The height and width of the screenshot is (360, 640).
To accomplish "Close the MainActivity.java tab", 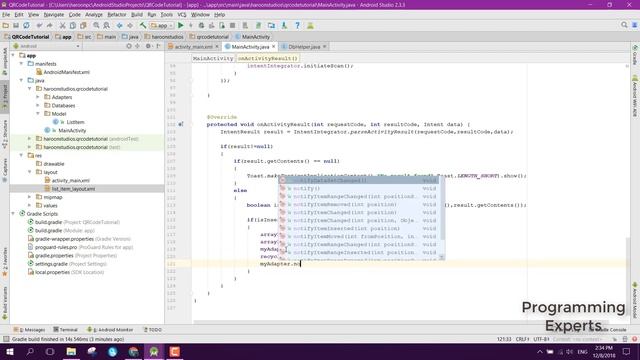I will coord(273,47).
